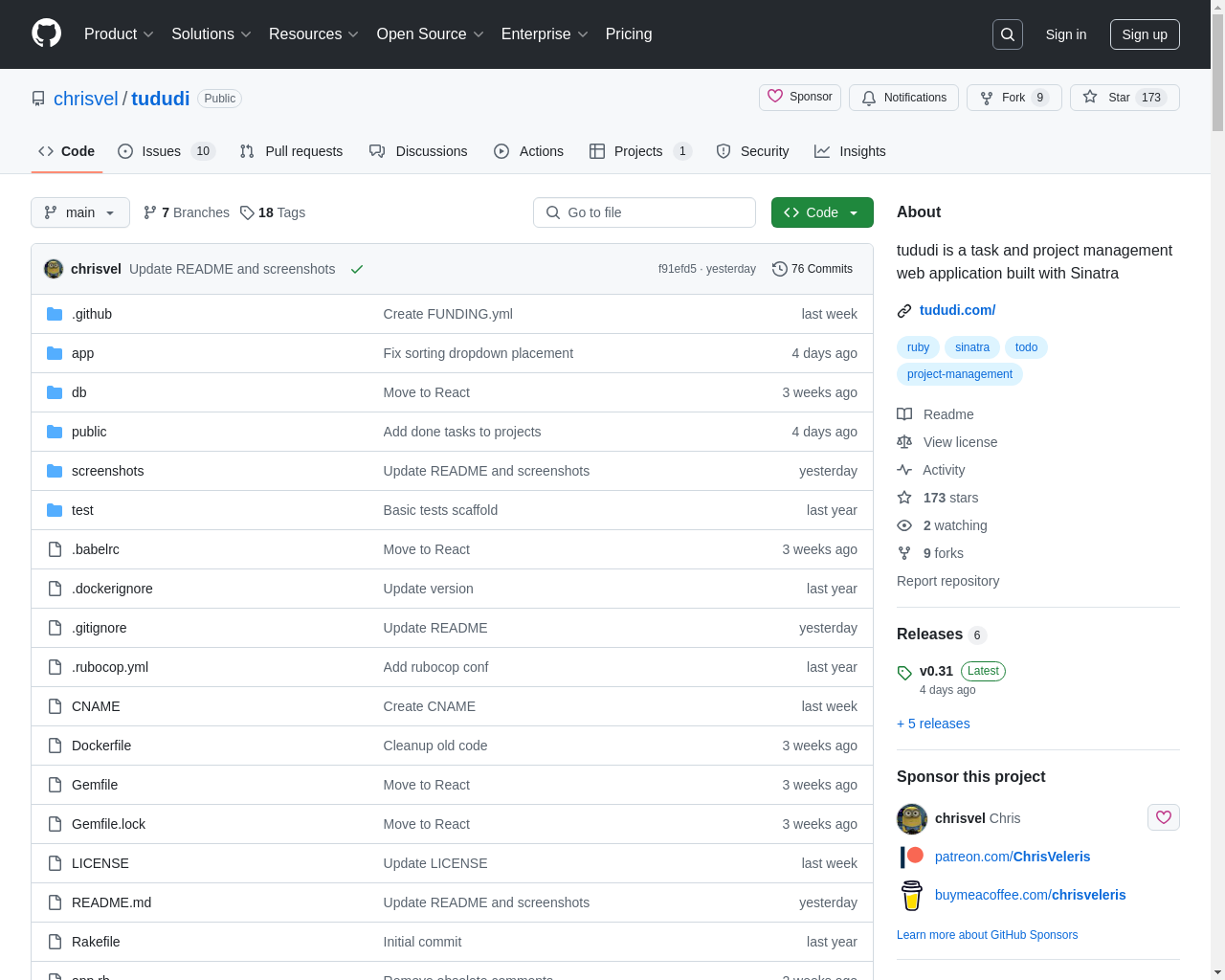1225x980 pixels.
Task: Click the chrisvel avatar in Sponsor section
Action: [912, 819]
